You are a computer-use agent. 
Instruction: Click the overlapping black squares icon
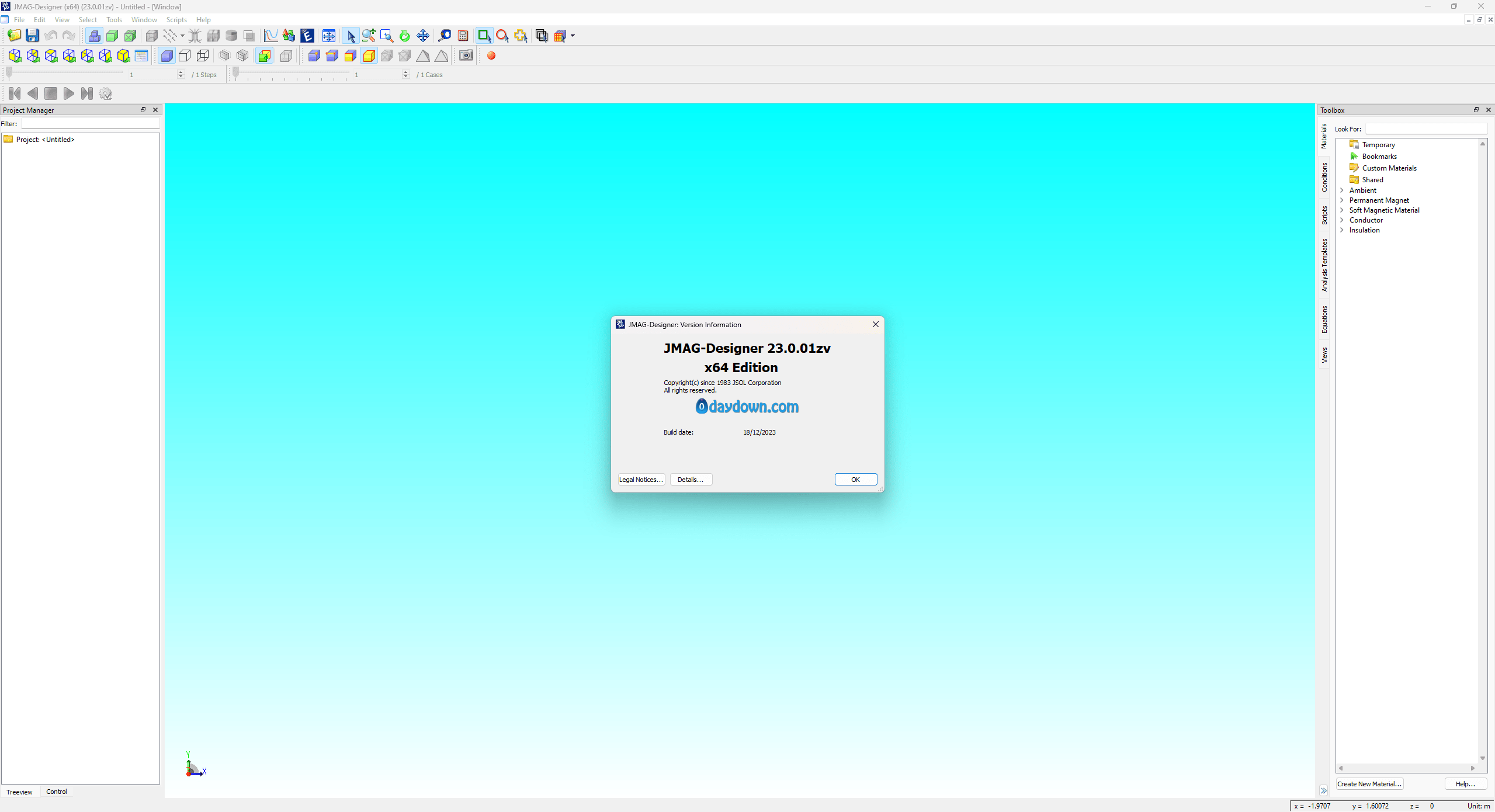click(542, 36)
